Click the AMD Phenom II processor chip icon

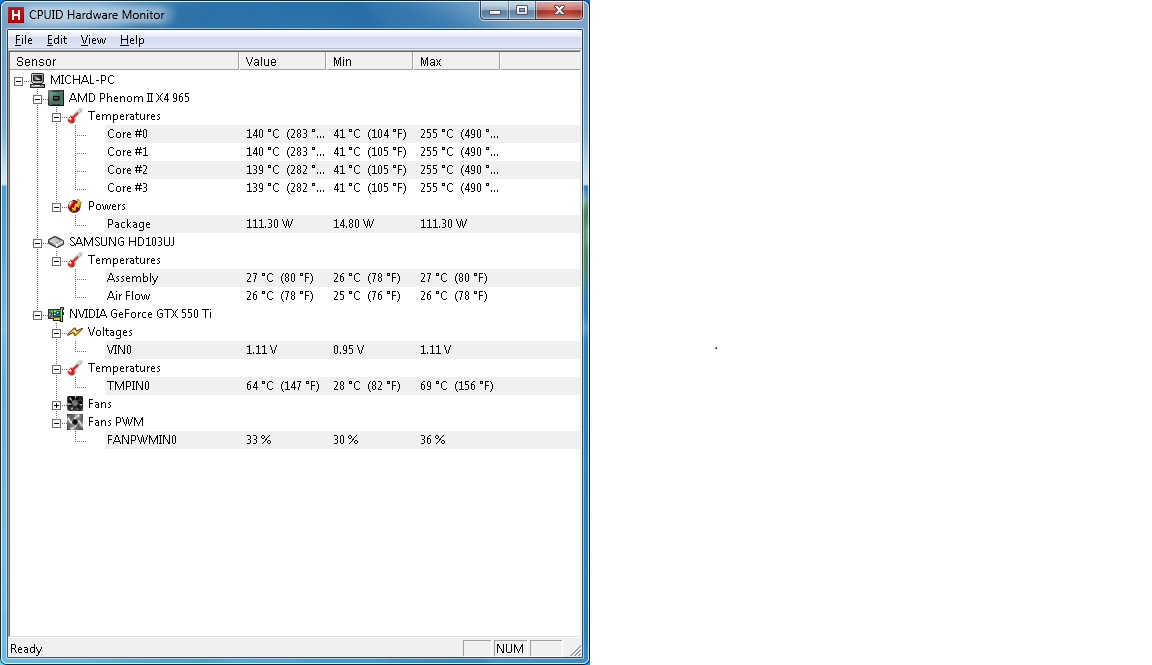[56, 98]
